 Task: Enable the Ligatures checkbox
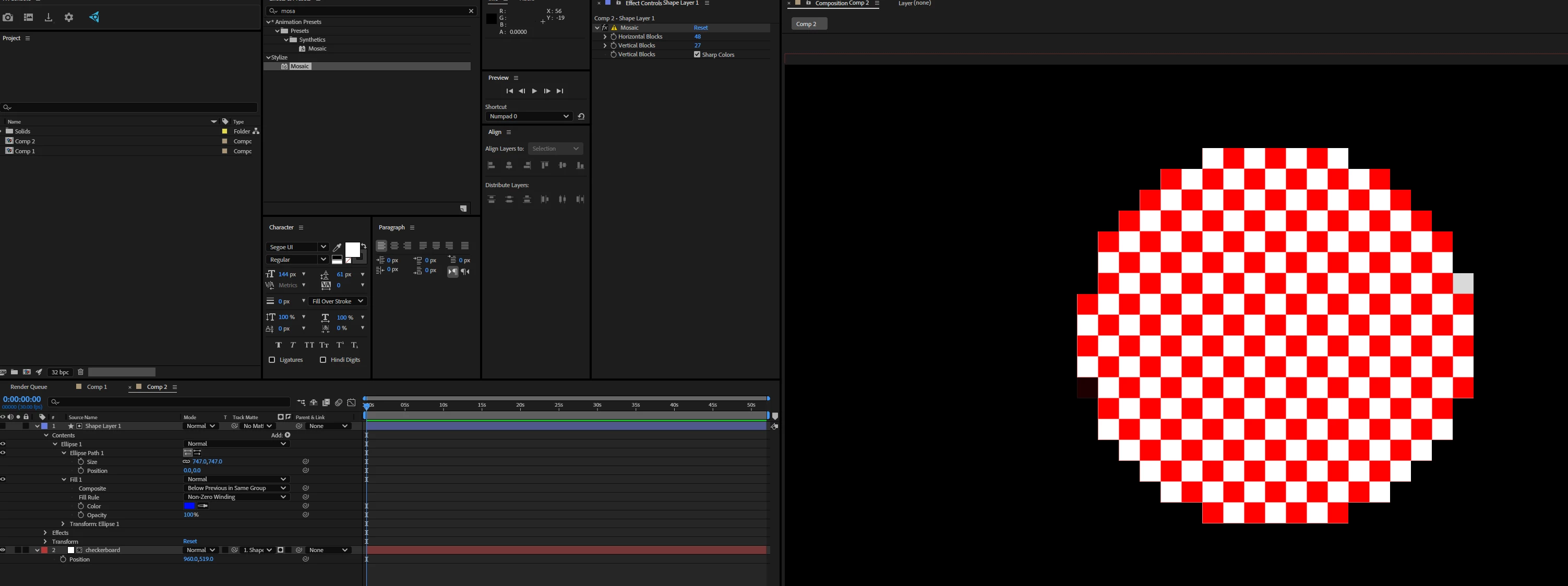272,360
